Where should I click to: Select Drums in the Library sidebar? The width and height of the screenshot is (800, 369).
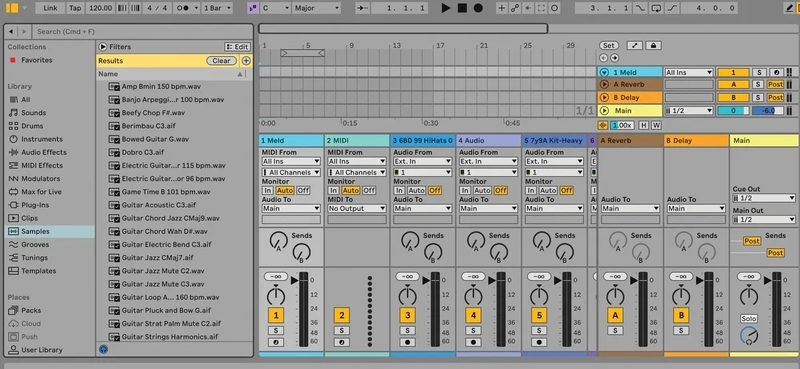click(x=32, y=126)
